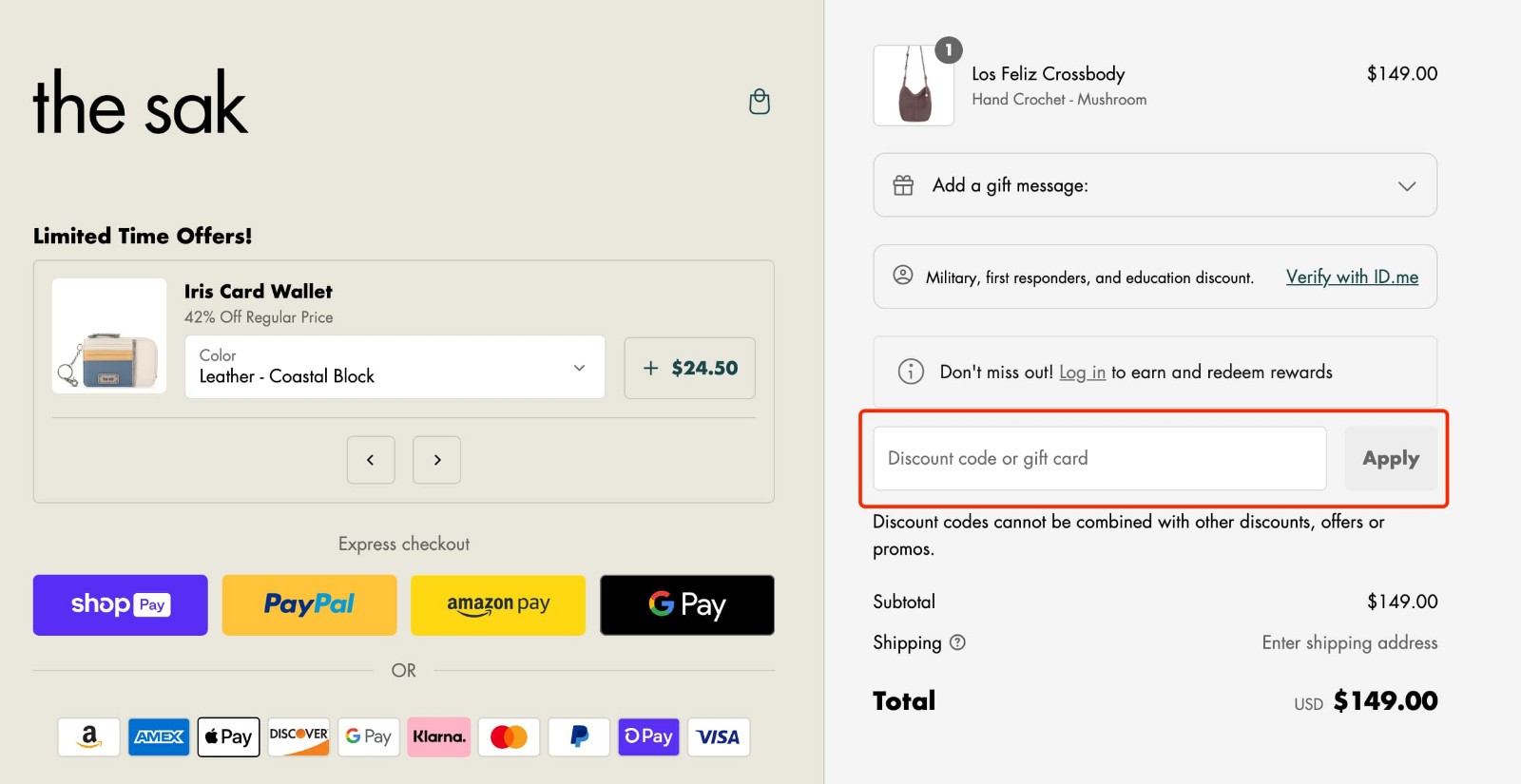Click the Visa payment badge
The image size is (1521, 784).
[719, 736]
